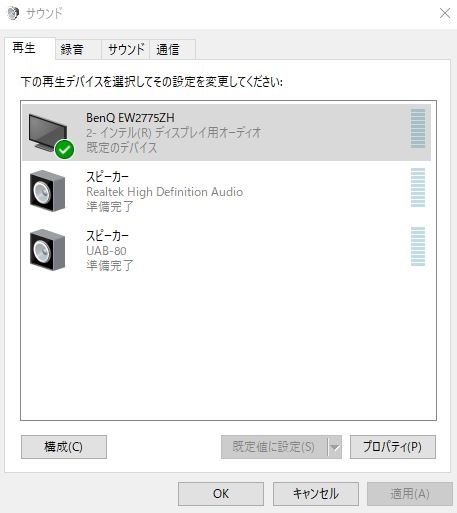Click the BenQ EW2775ZH volume level meter
The image size is (457, 513).
click(x=418, y=128)
